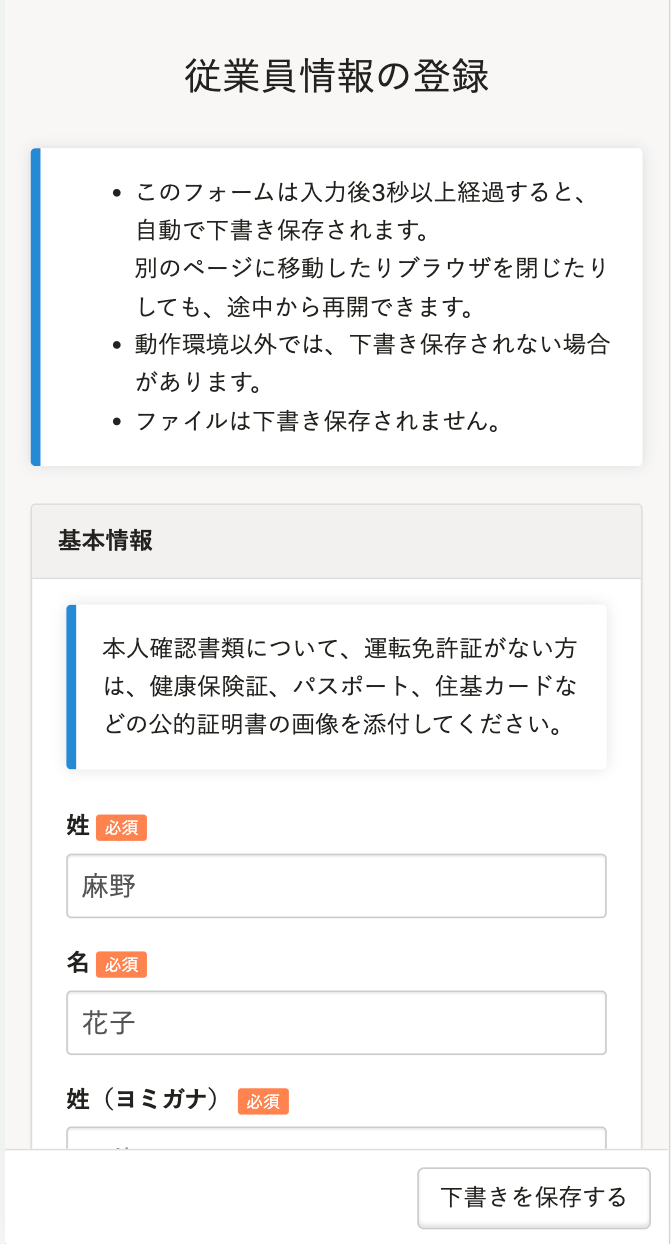Focus the 名 field containing 花子
This screenshot has height=1244, width=671.
pyautogui.click(x=336, y=1023)
